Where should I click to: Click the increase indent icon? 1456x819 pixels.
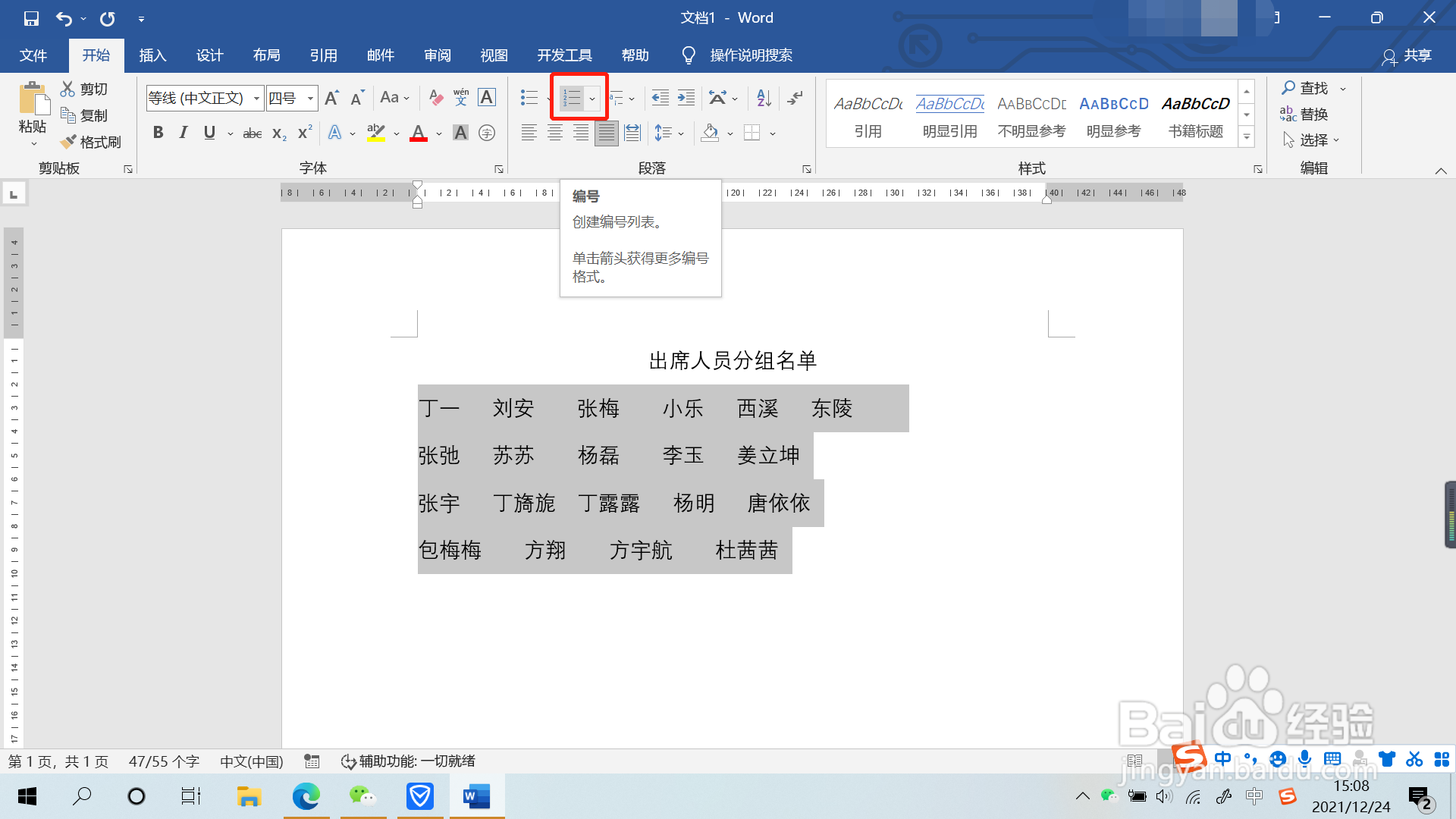[686, 98]
